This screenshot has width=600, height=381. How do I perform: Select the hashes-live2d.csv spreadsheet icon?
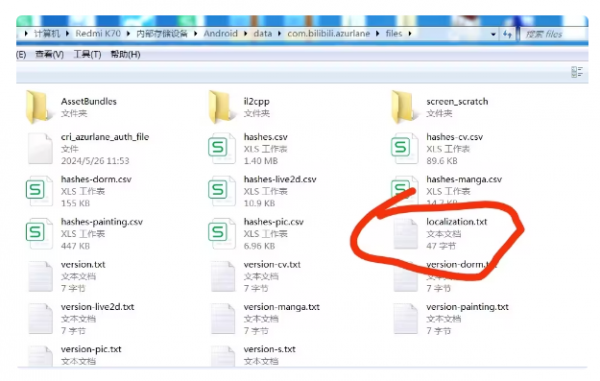pos(221,190)
